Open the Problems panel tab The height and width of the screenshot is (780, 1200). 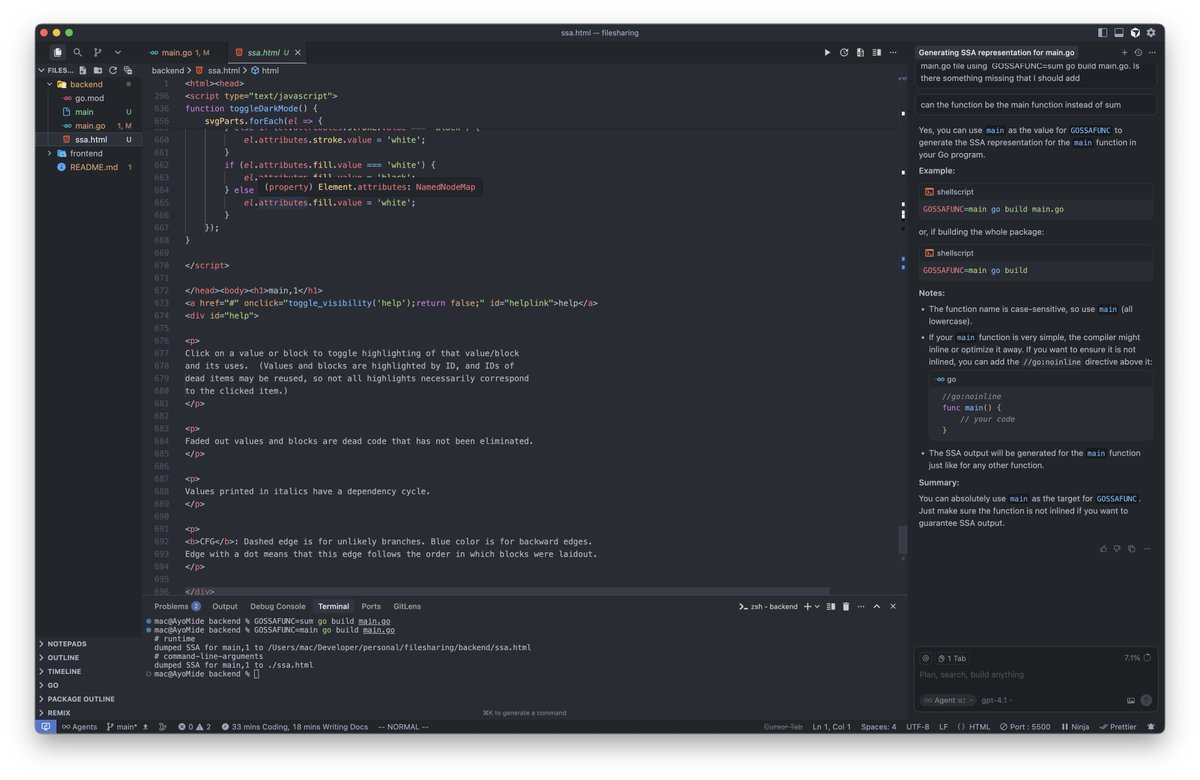coord(177,606)
